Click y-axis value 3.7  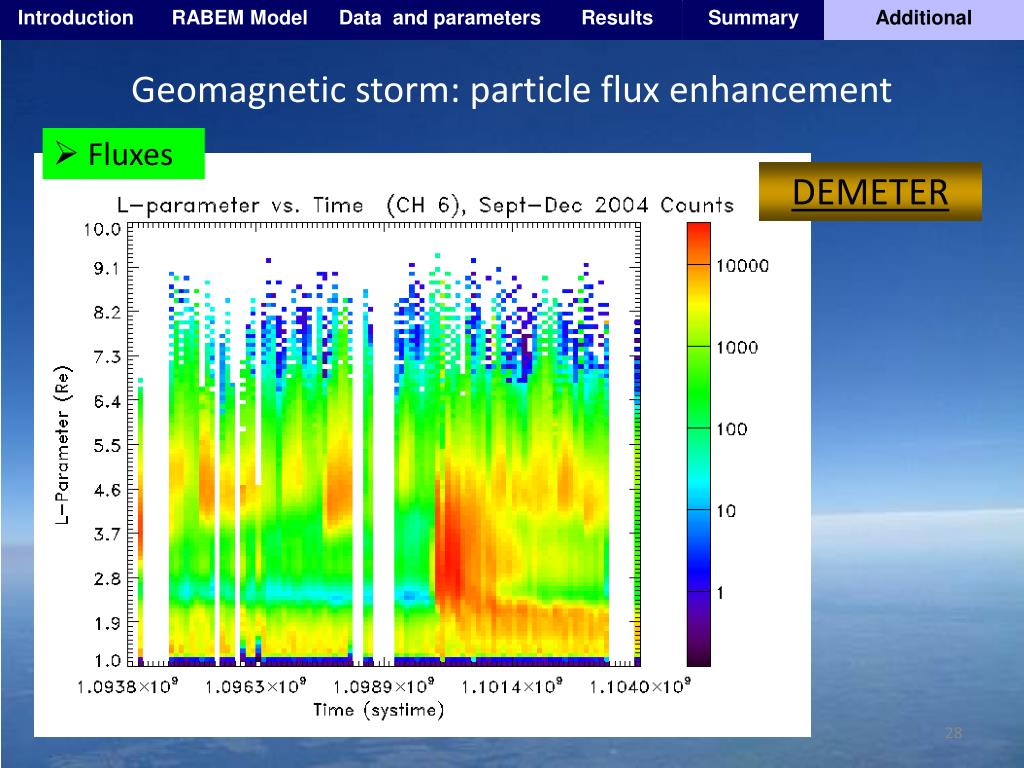coord(107,534)
